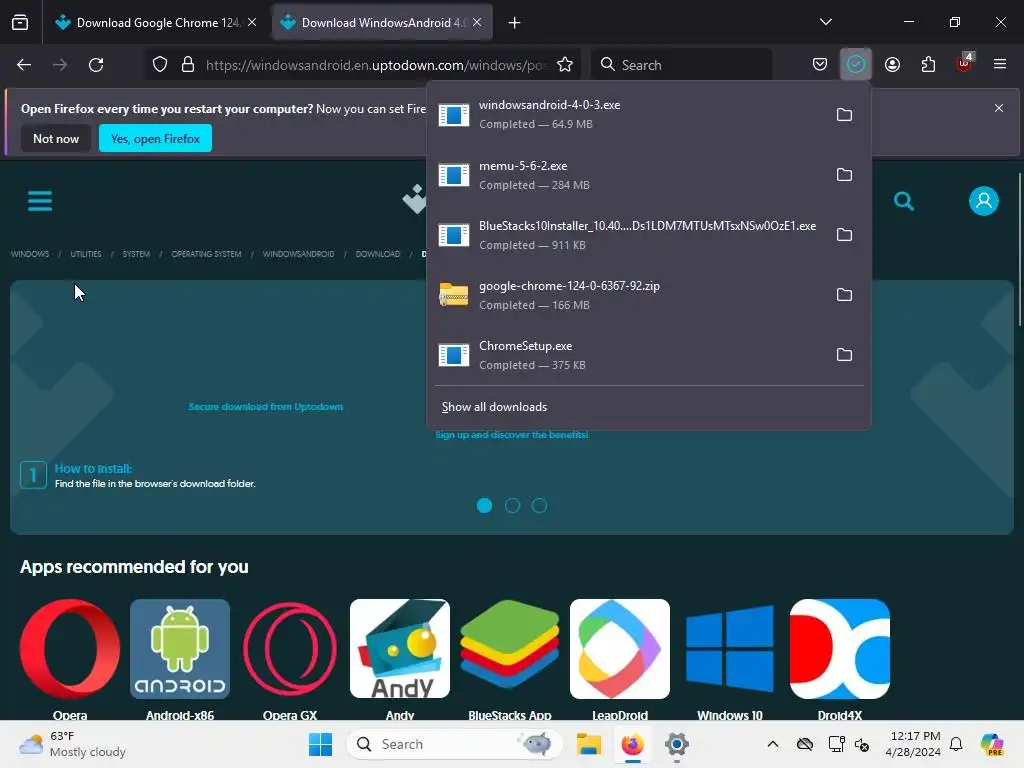This screenshot has height=768, width=1024.
Task: Show google-chrome zip in folder
Action: tap(844, 295)
